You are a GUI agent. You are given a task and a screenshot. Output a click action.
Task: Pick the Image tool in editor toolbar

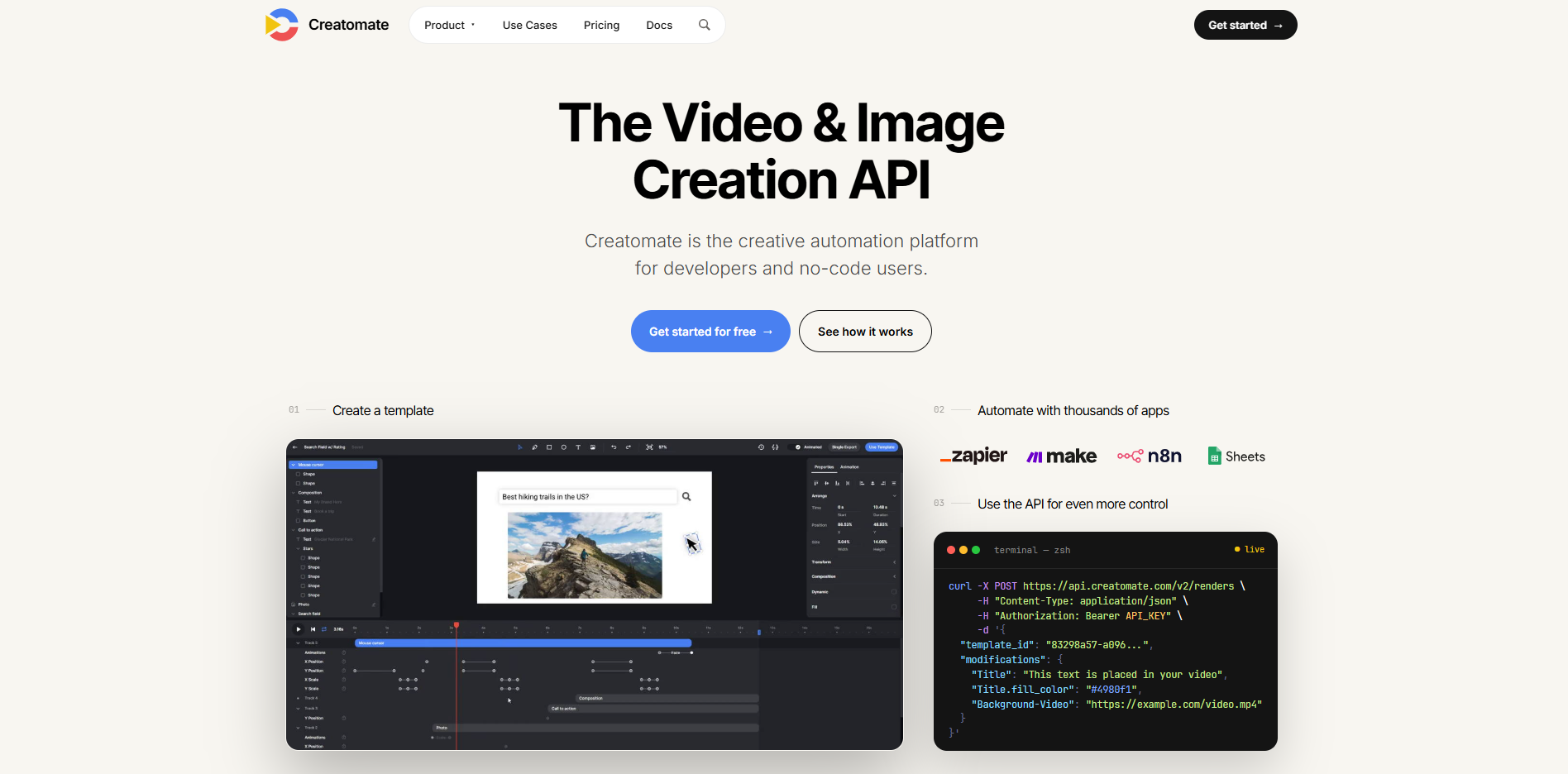point(593,447)
